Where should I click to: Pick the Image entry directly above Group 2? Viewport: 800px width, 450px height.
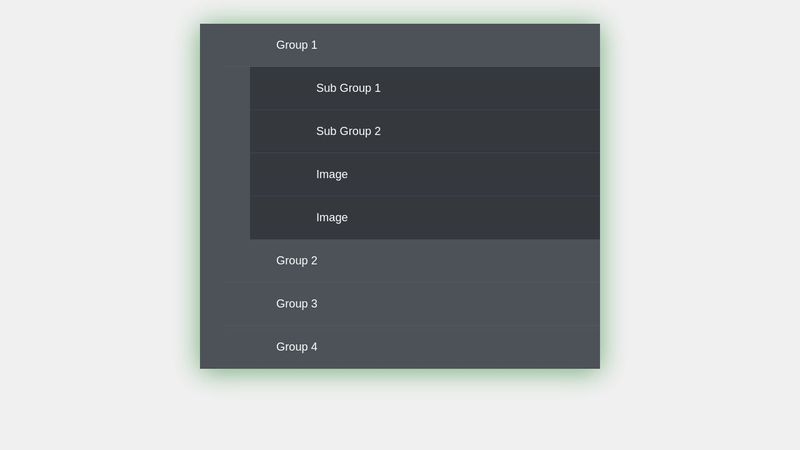pyautogui.click(x=425, y=217)
